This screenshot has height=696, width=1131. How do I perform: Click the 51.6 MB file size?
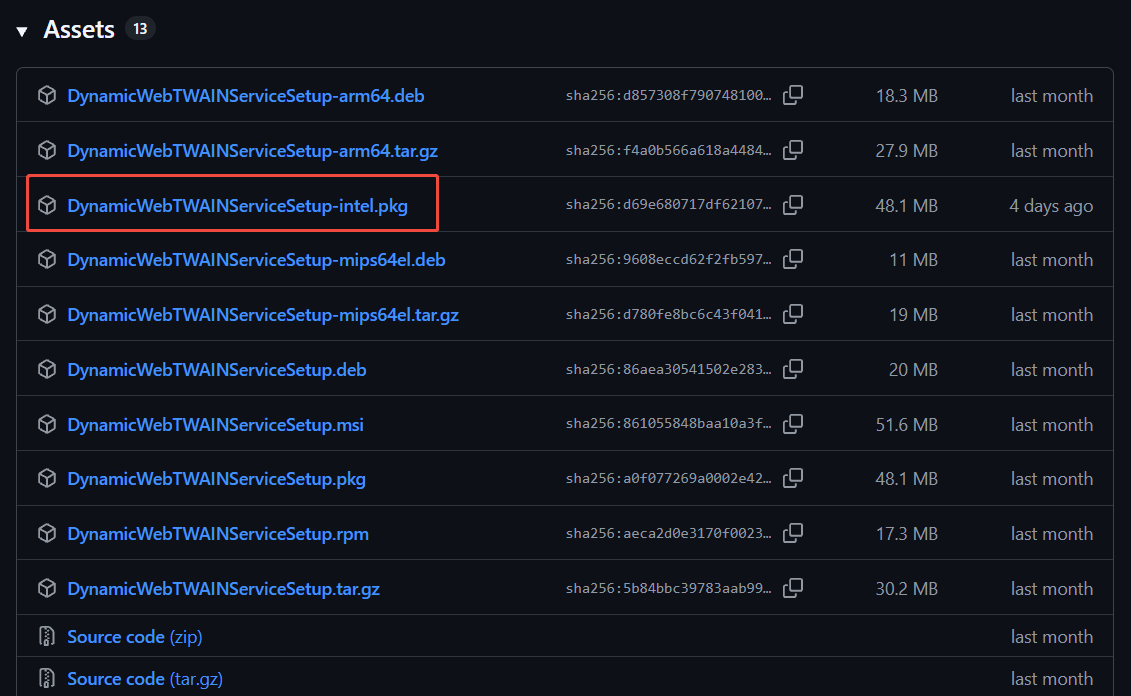(x=907, y=425)
